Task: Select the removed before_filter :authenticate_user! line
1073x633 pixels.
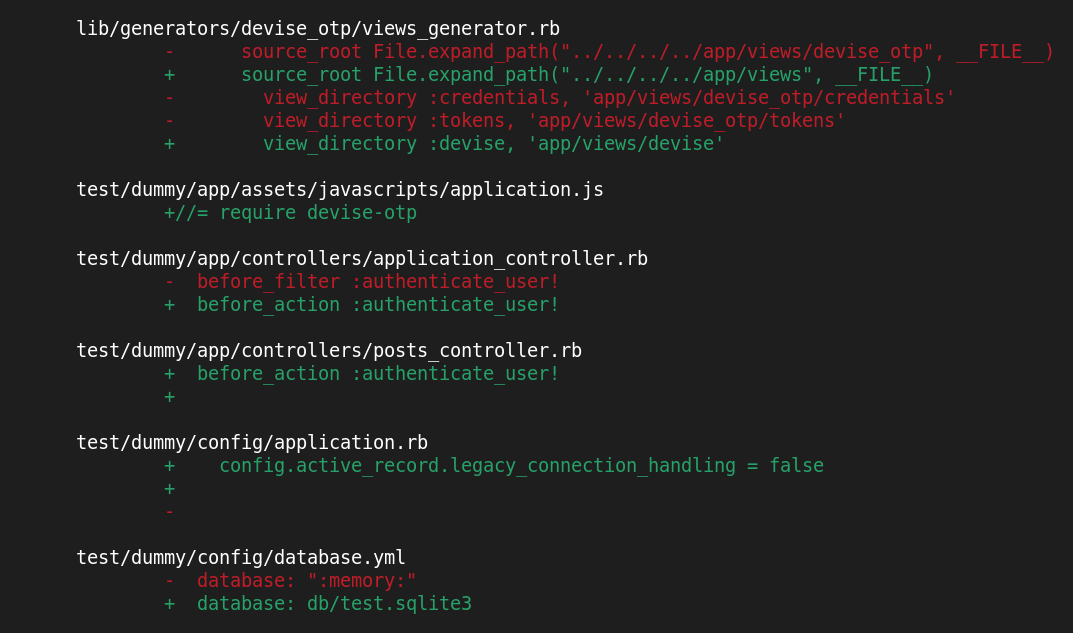Action: coord(362,282)
